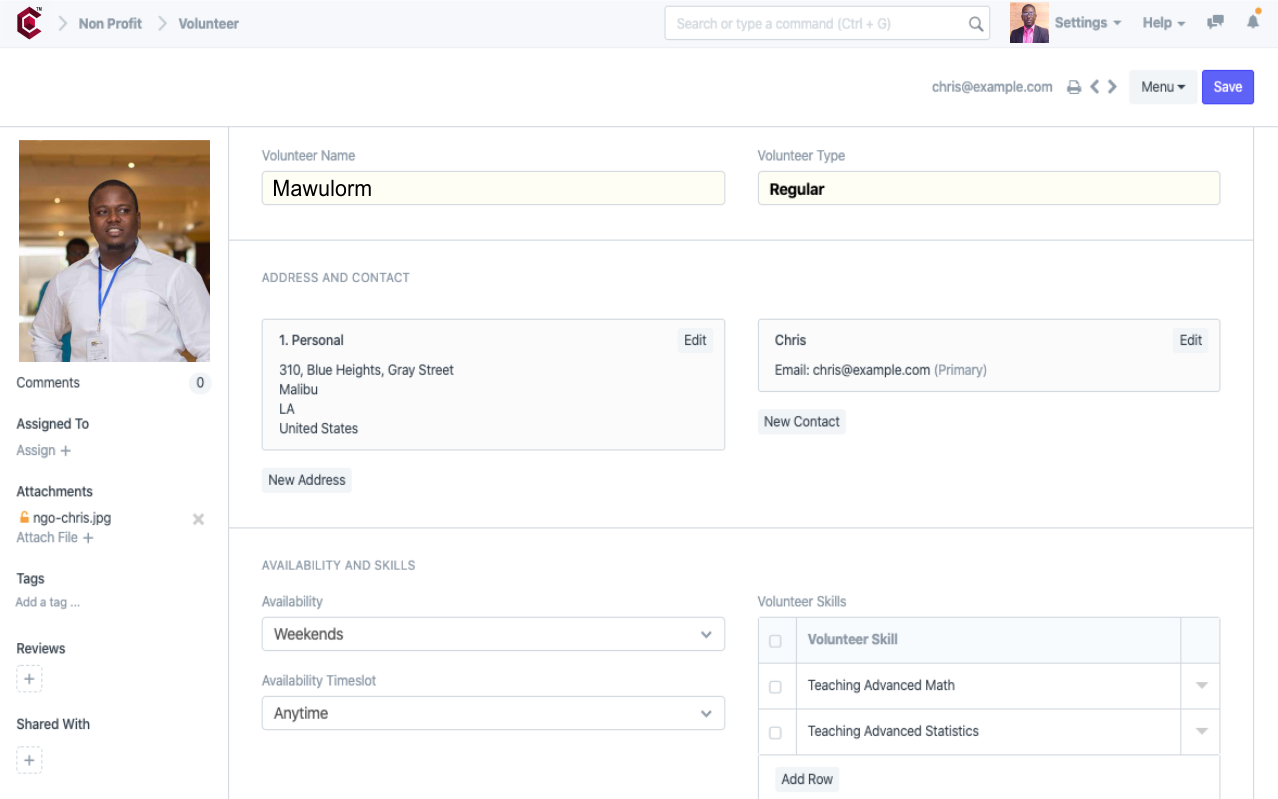
Task: Expand the Teaching Advanced Math row arrow
Action: click(1201, 686)
